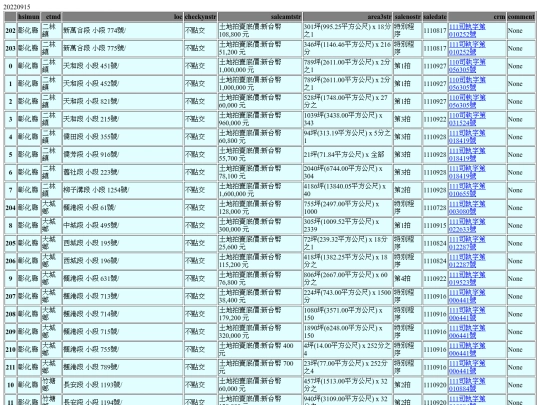Open the crm link in row 204
The image size is (540, 405).
[x=467, y=208]
